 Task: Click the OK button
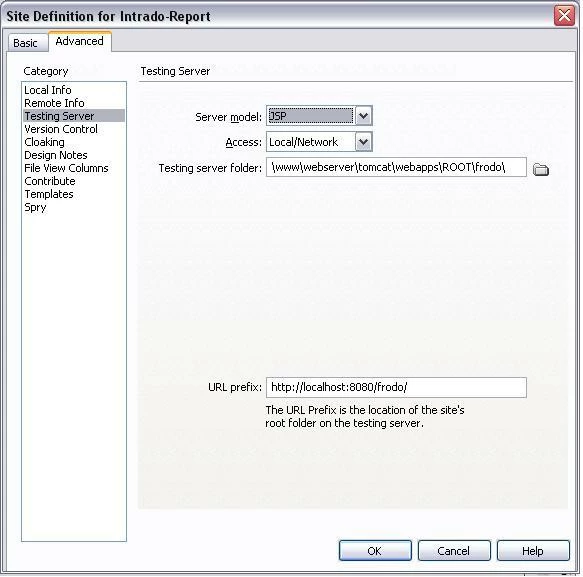[x=375, y=551]
